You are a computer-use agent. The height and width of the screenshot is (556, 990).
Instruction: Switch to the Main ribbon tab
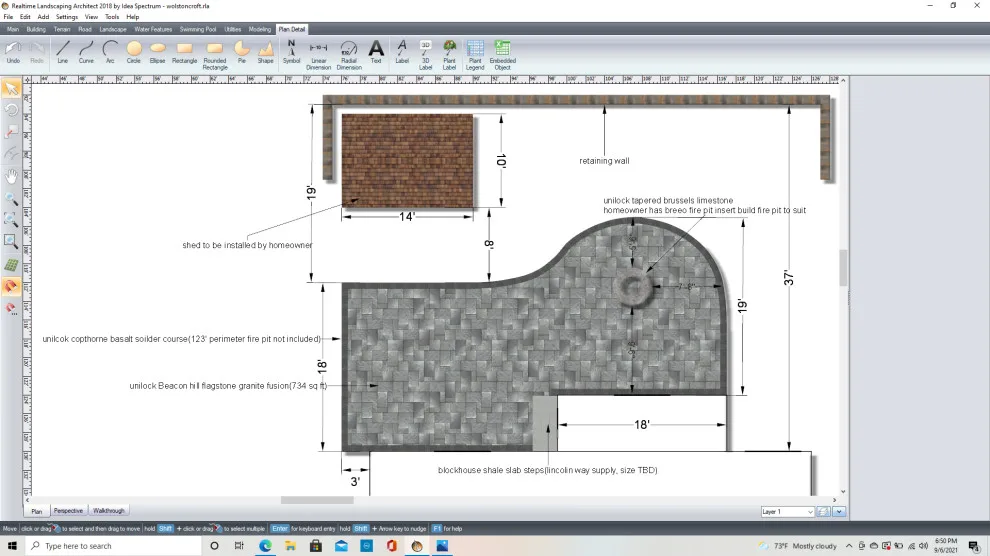pos(13,29)
